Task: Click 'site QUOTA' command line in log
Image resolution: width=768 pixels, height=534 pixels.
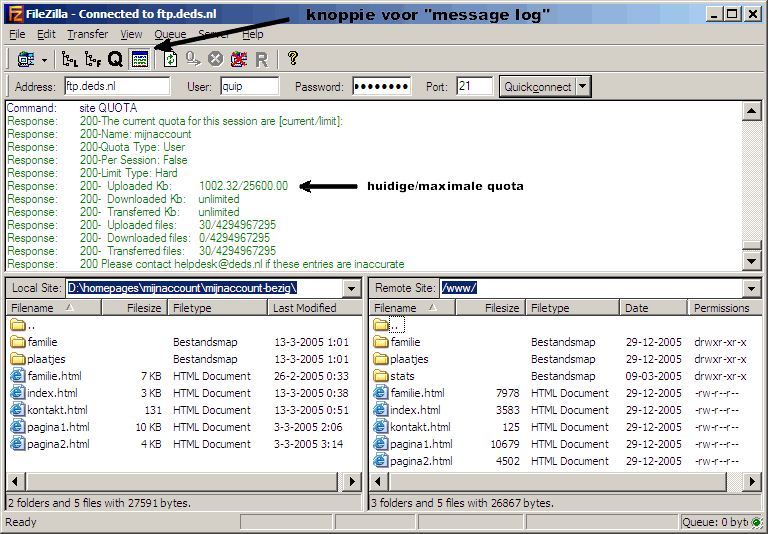Action: (108, 108)
